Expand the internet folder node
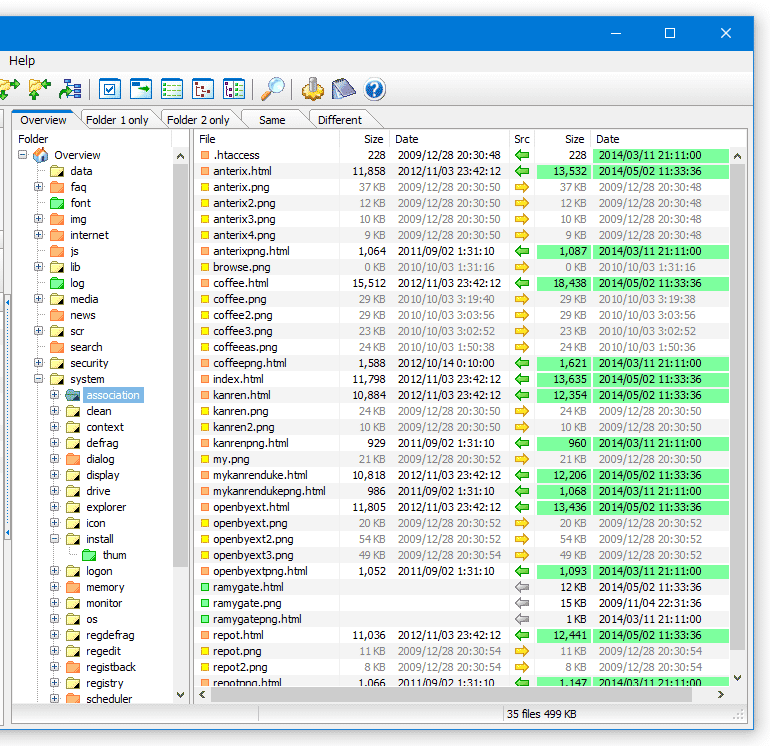Image resolution: width=770 pixels, height=746 pixels. pyautogui.click(x=39, y=235)
